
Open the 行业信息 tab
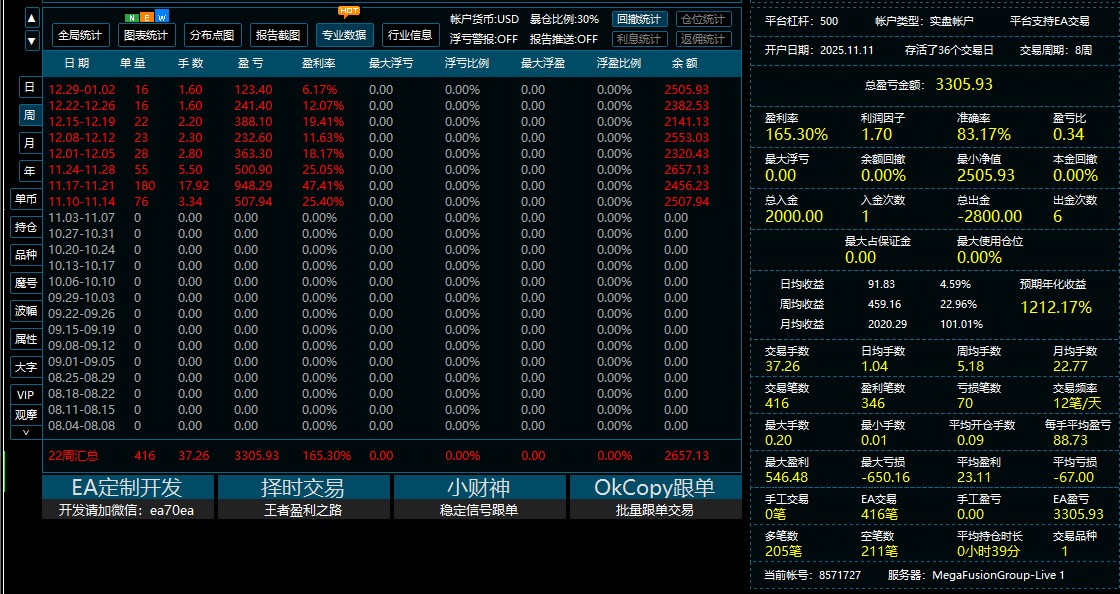click(x=410, y=35)
